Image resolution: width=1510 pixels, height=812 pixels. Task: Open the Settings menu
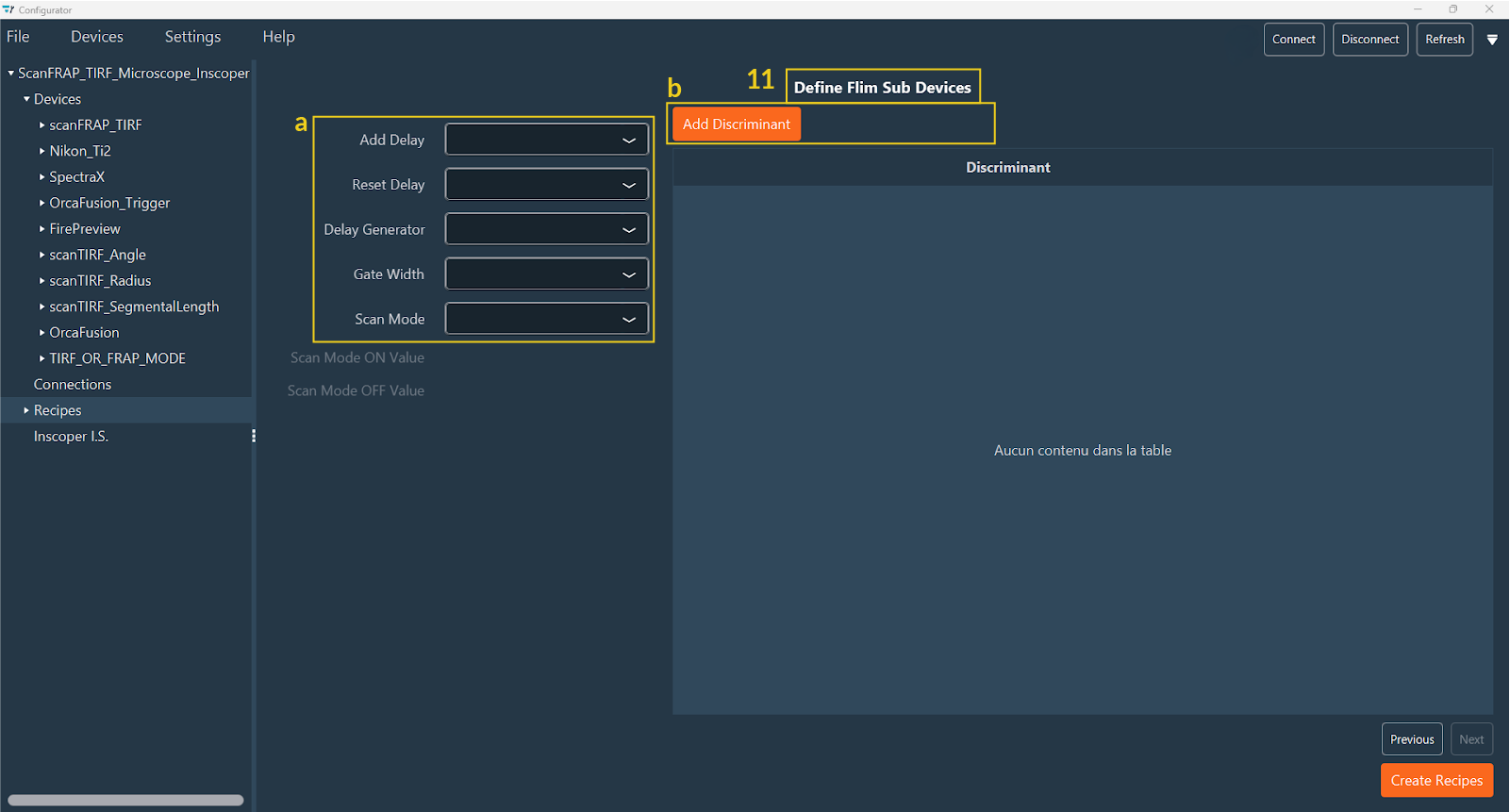192,37
